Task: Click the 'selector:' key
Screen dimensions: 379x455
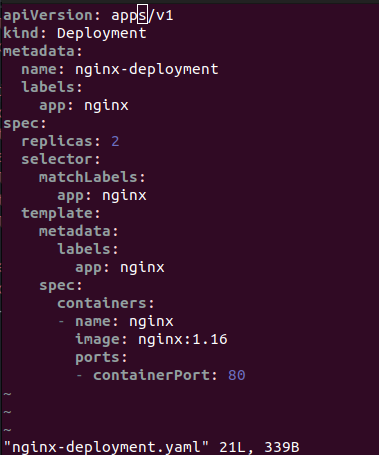Action: click(x=61, y=159)
